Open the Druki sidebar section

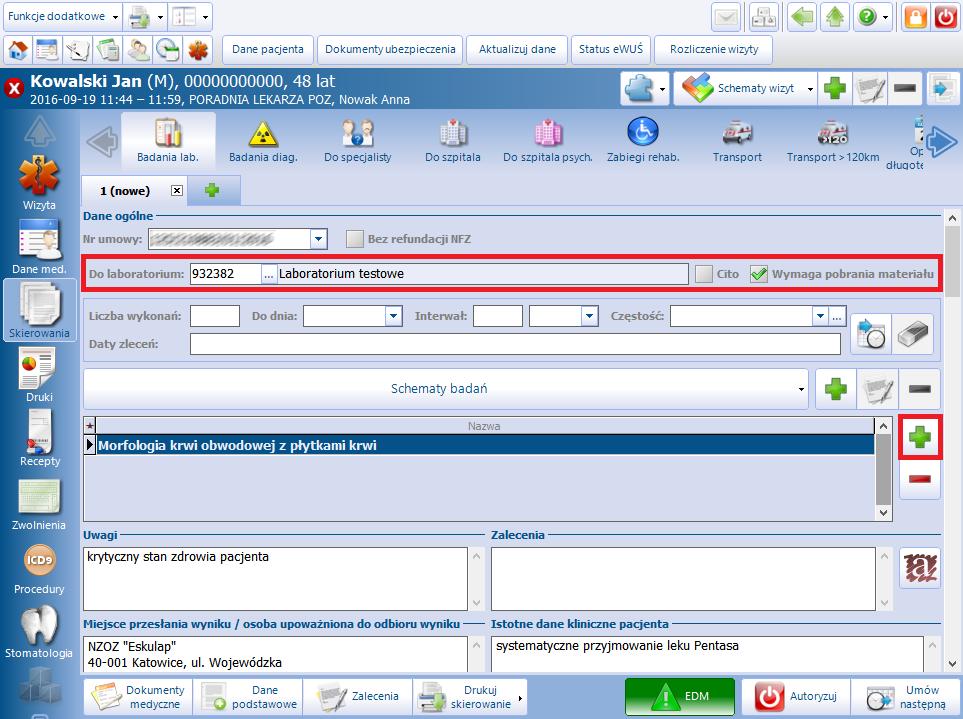click(39, 375)
